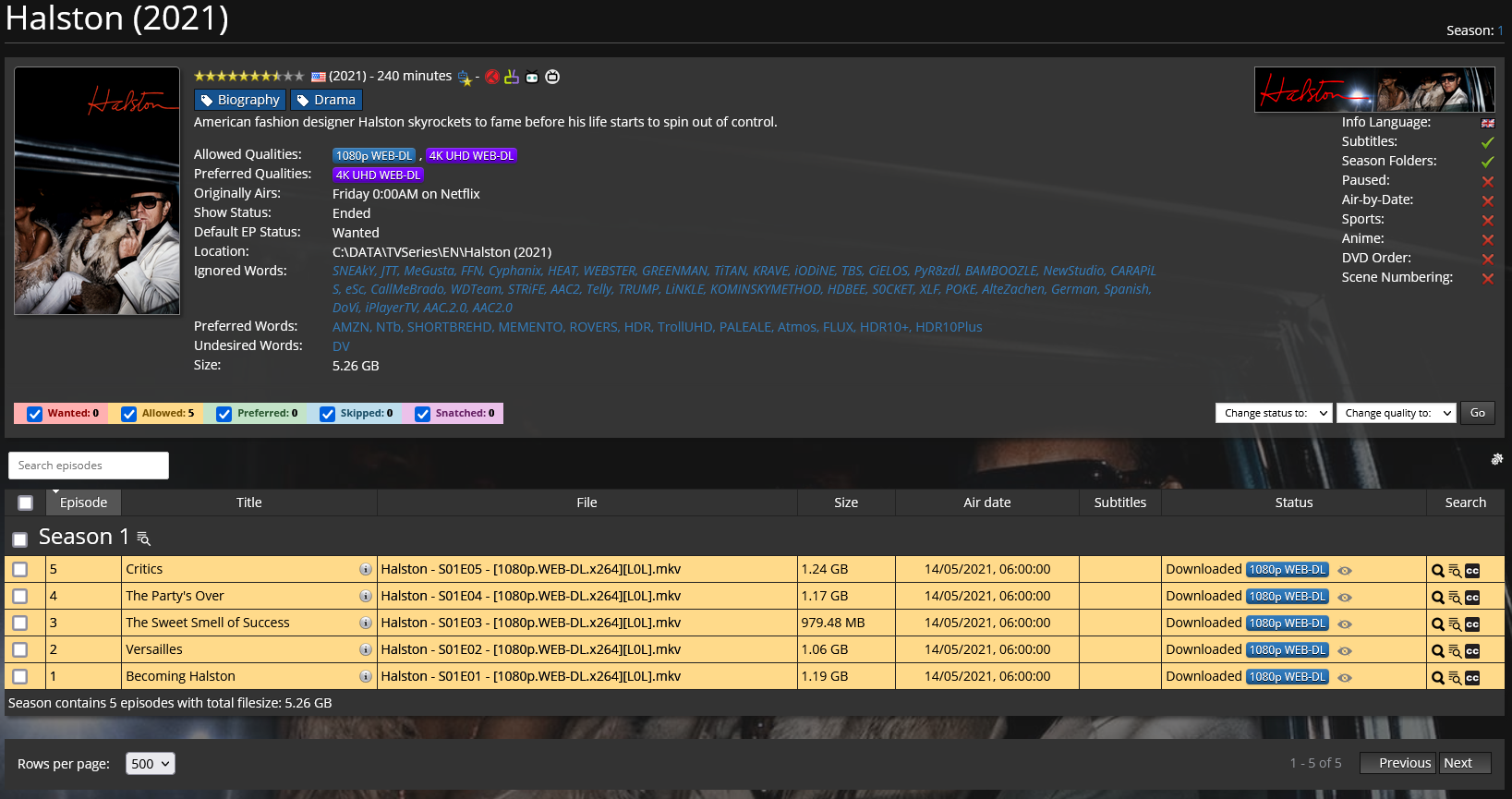
Task: Sort table by Status column
Action: click(1293, 502)
